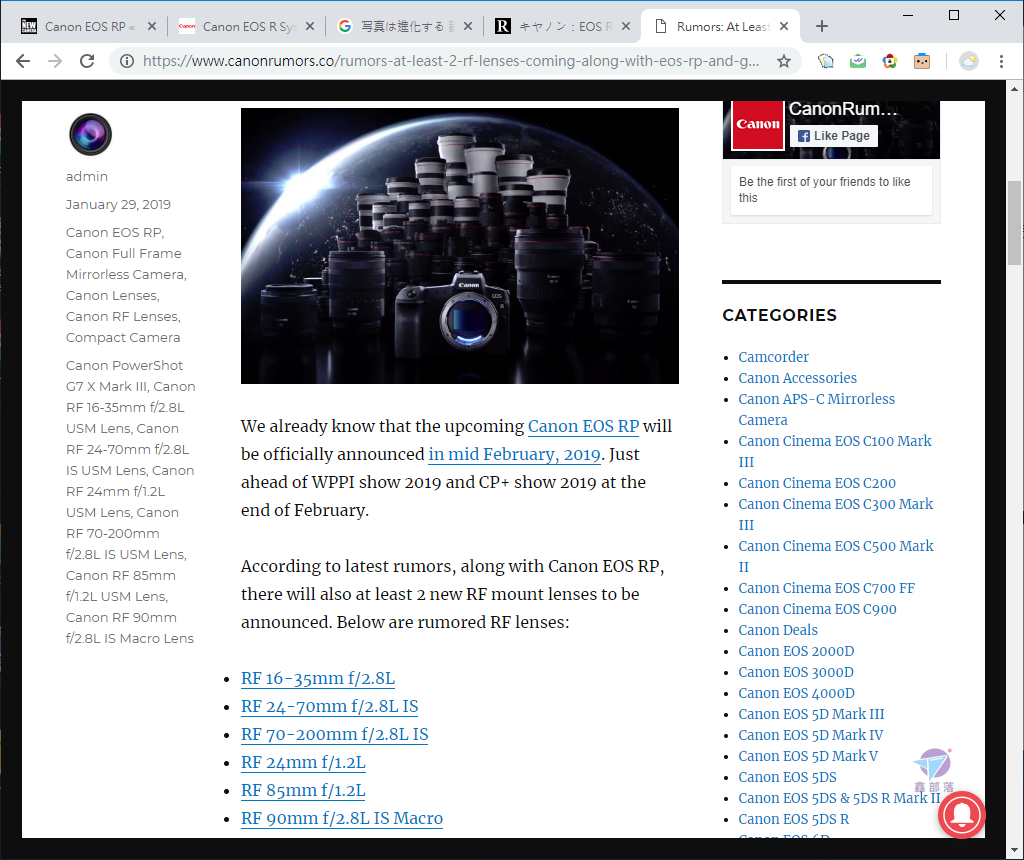
Task: Open 'Canon EOS 4000D' category
Action: 796,693
